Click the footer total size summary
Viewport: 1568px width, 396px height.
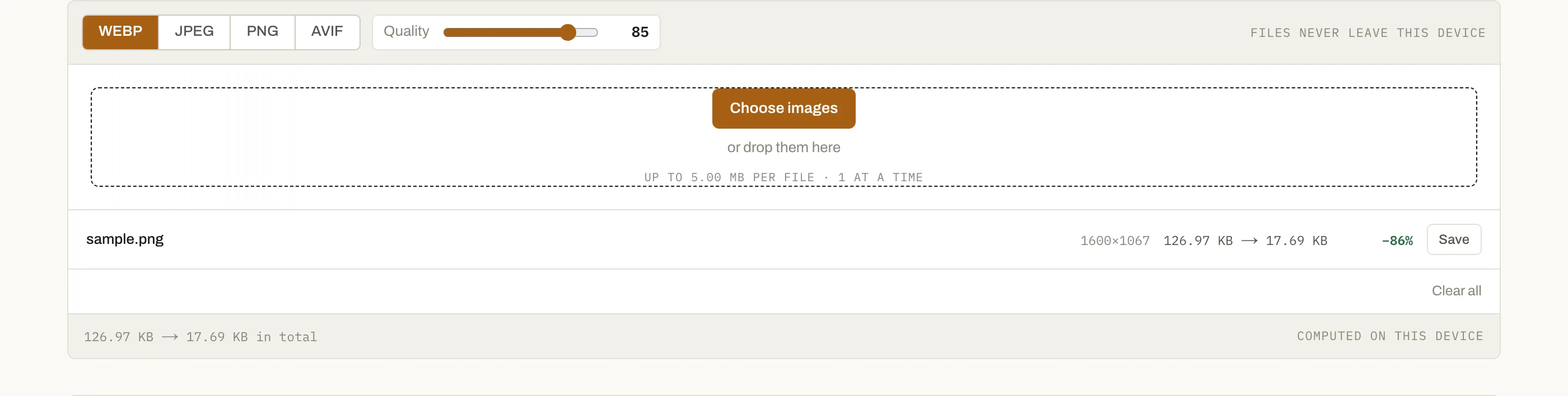click(x=200, y=337)
